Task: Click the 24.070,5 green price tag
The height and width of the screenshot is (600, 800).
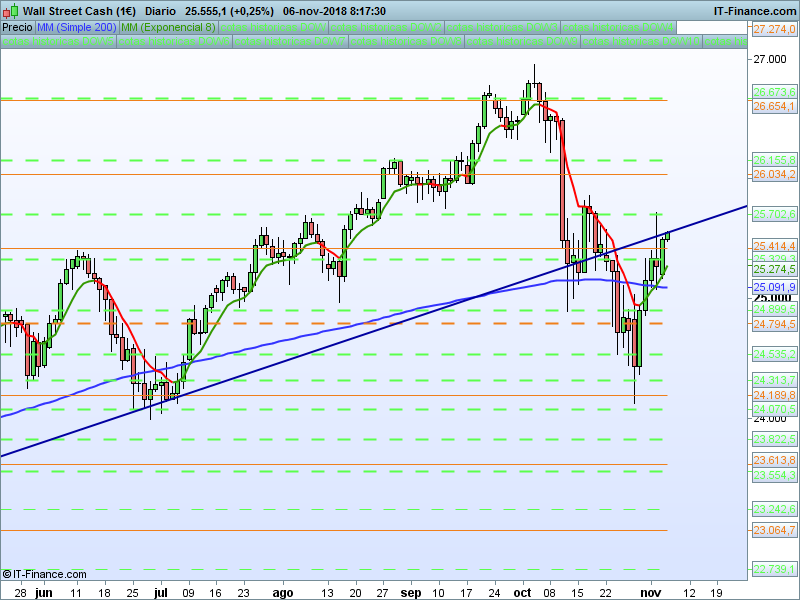Action: point(774,409)
